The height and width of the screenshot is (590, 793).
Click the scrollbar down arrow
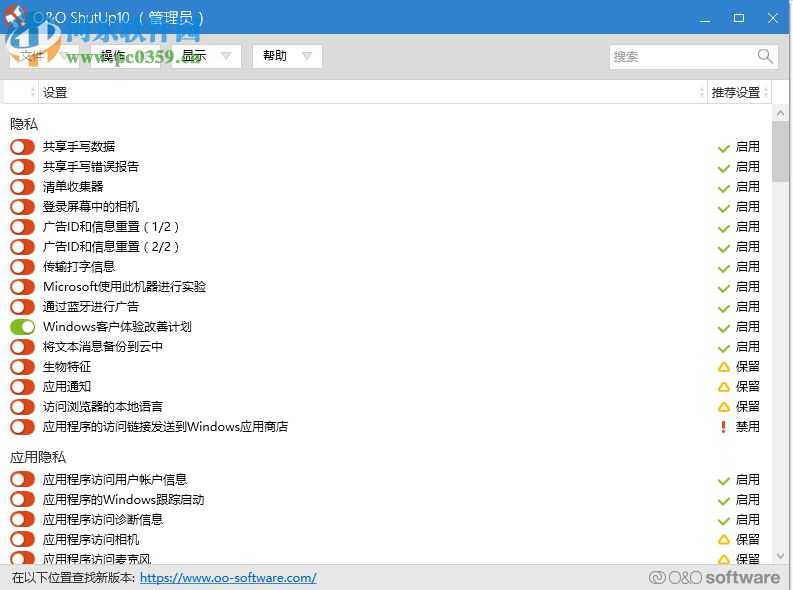coord(780,556)
